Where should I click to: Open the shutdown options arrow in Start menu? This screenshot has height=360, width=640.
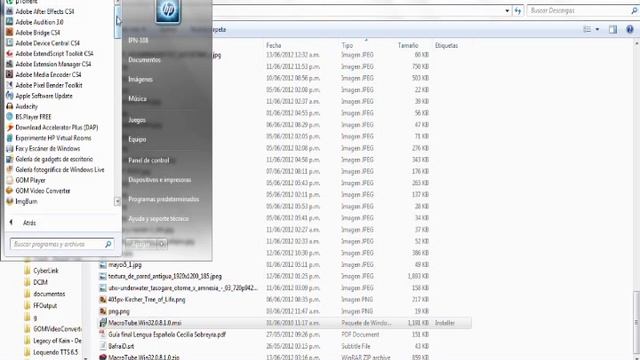click(x=162, y=244)
